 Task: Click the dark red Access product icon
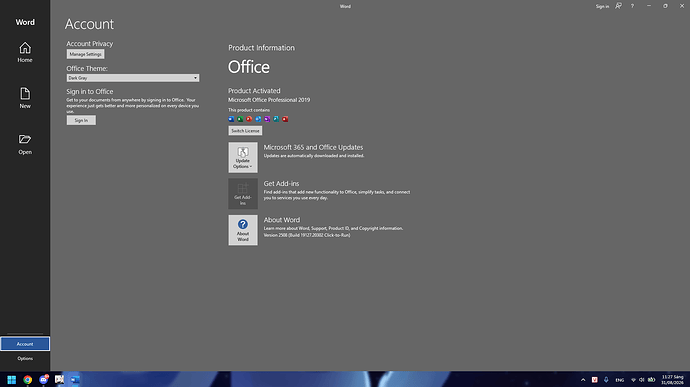coord(285,119)
